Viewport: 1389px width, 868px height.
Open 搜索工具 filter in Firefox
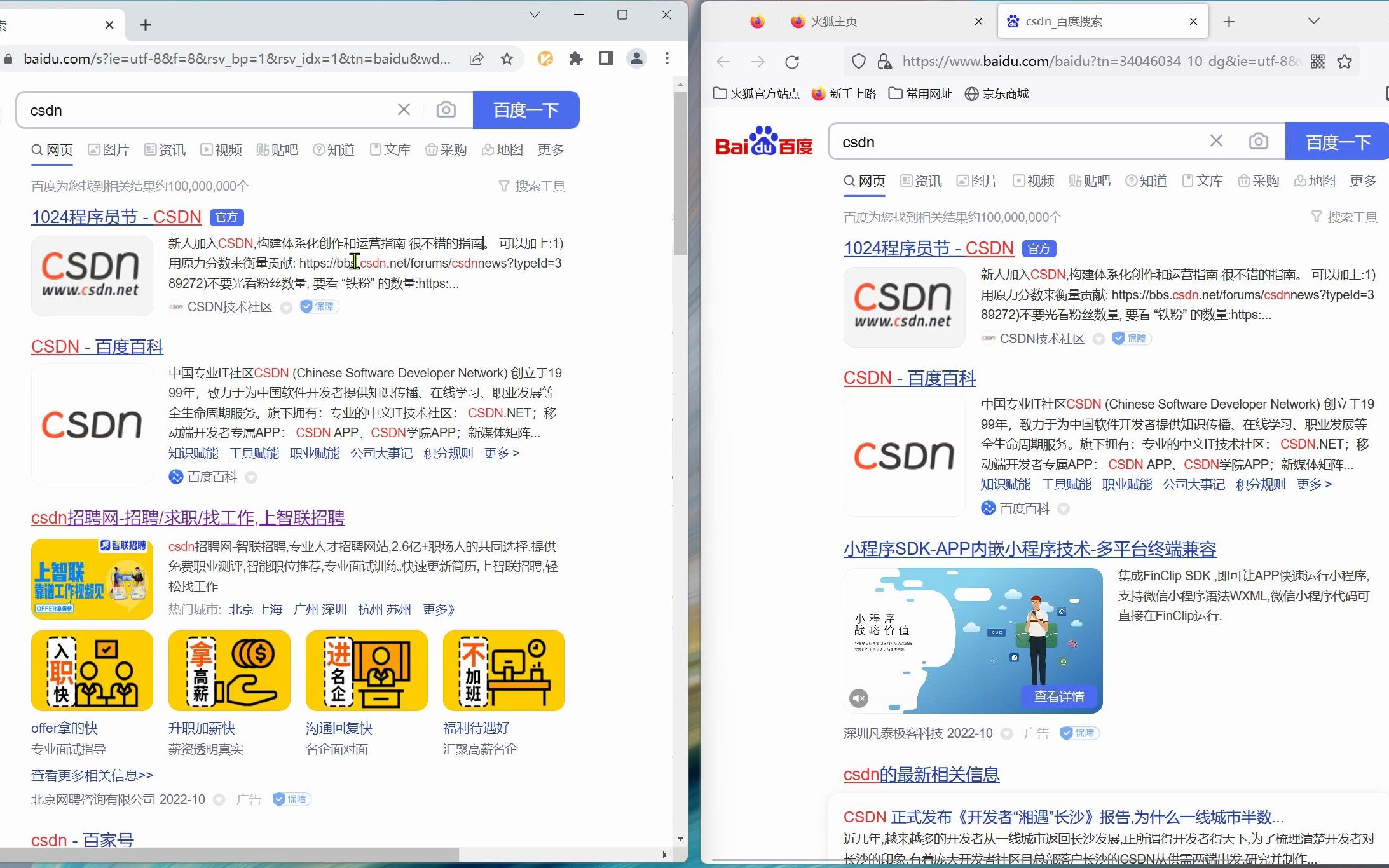click(x=1345, y=217)
